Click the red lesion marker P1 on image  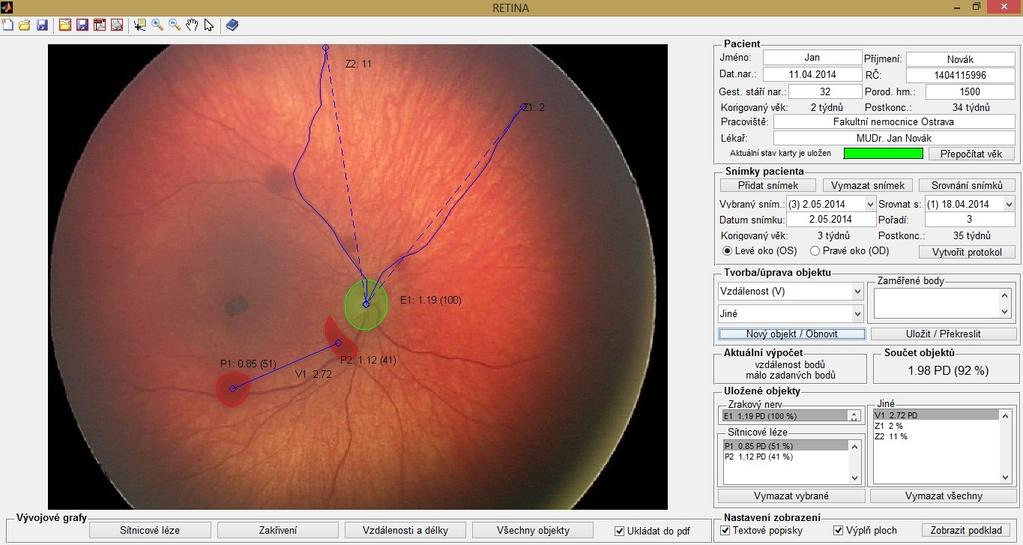(232, 389)
